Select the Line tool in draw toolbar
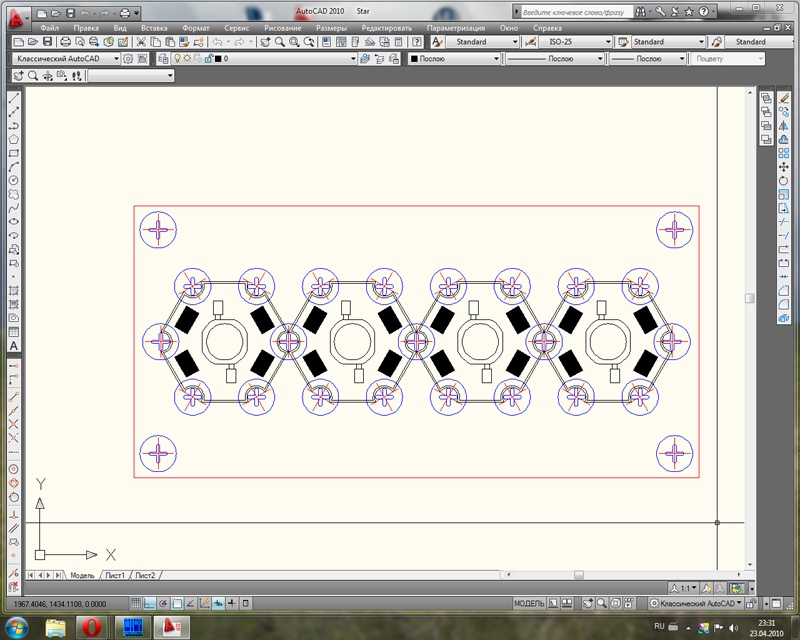 [x=14, y=99]
